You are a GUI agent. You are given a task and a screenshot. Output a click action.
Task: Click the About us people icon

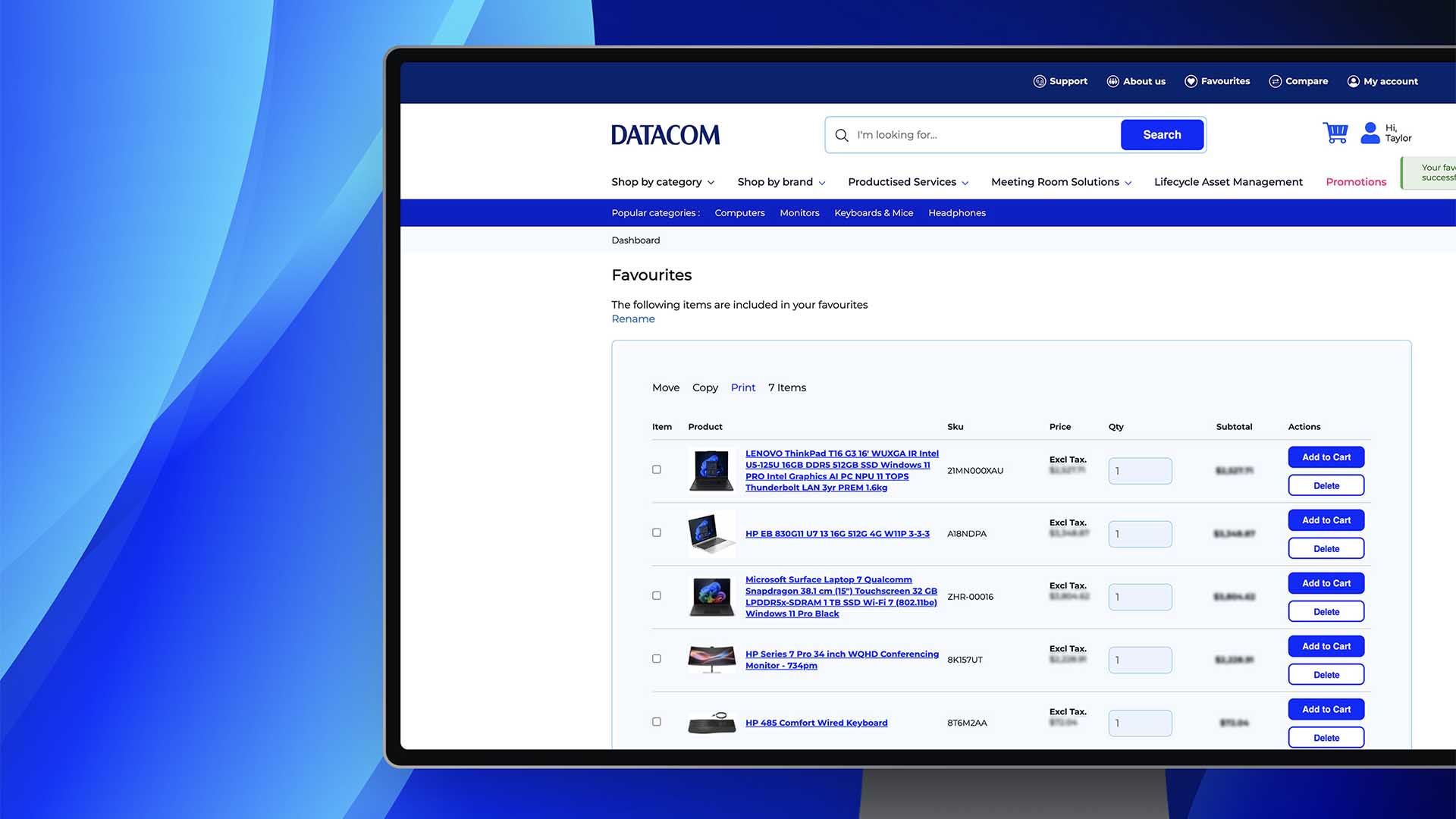pos(1112,81)
